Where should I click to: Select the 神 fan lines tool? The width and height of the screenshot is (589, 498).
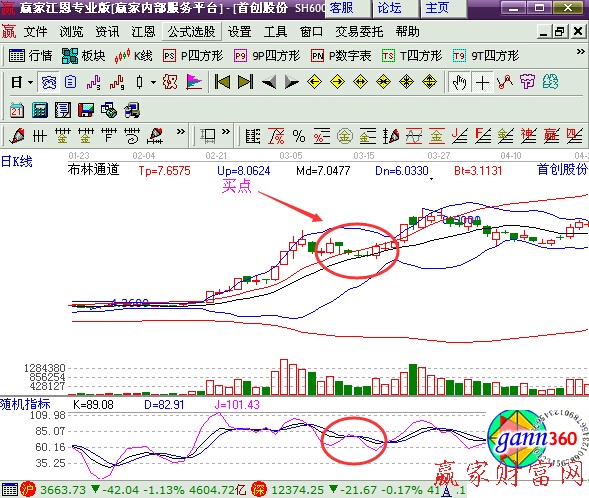coord(529,136)
